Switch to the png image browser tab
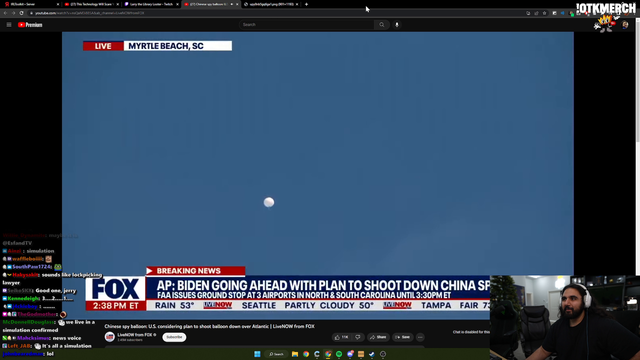Image resolution: width=640 pixels, height=360 pixels. point(270,4)
